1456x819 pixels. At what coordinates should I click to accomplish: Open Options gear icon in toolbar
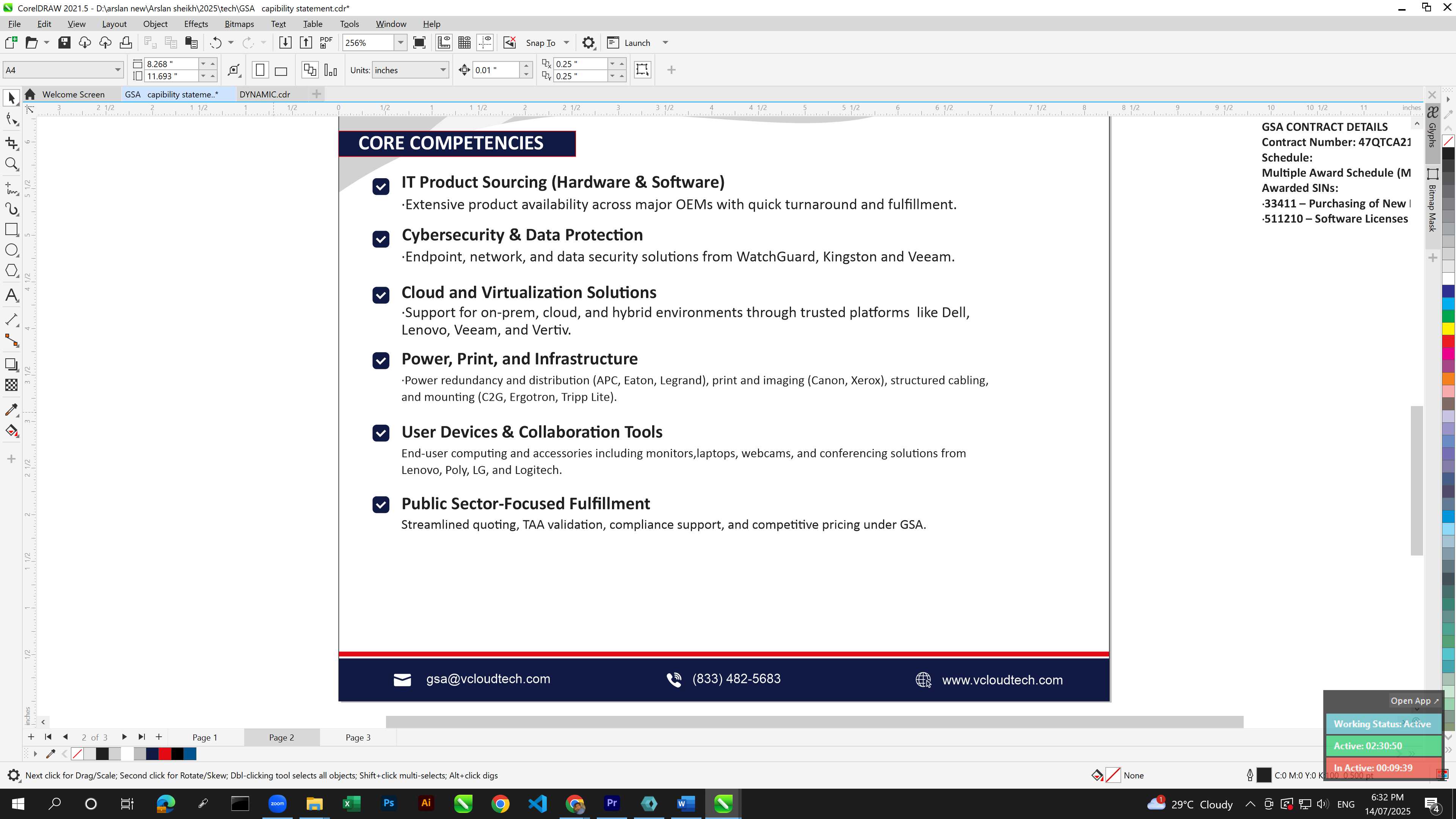pyautogui.click(x=588, y=43)
